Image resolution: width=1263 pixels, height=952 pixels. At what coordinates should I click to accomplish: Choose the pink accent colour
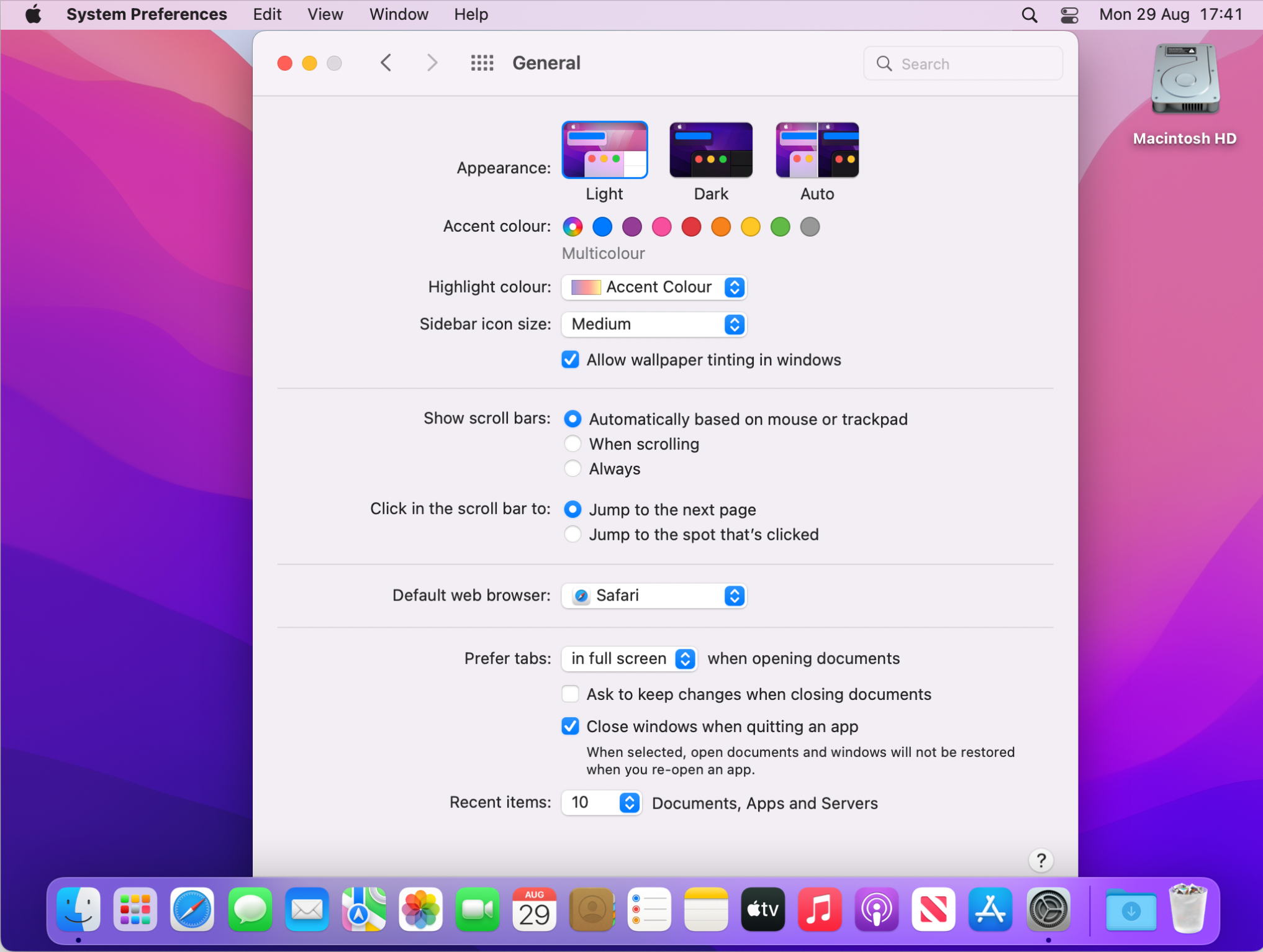pos(662,227)
